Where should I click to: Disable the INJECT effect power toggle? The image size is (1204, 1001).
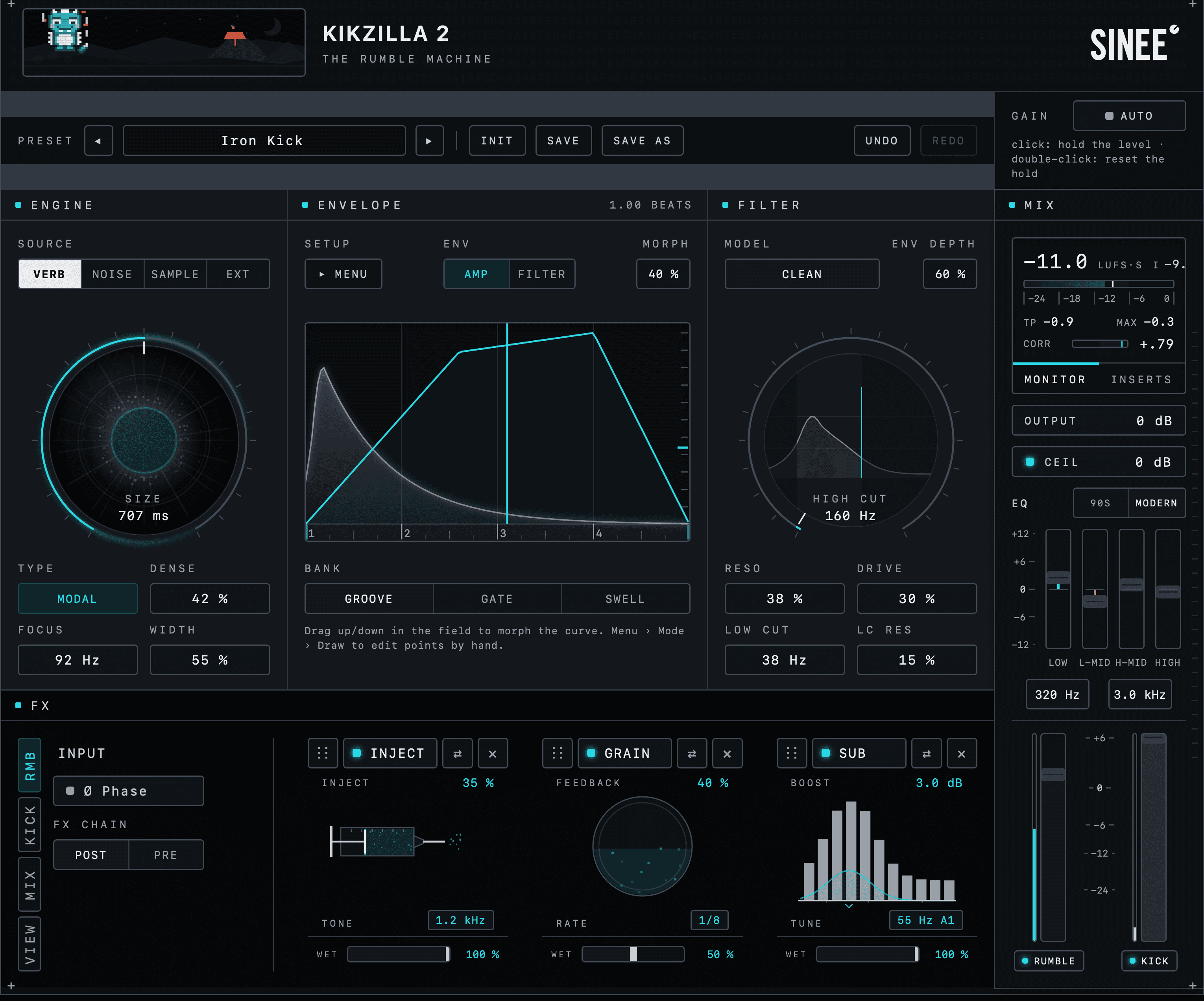tap(356, 754)
